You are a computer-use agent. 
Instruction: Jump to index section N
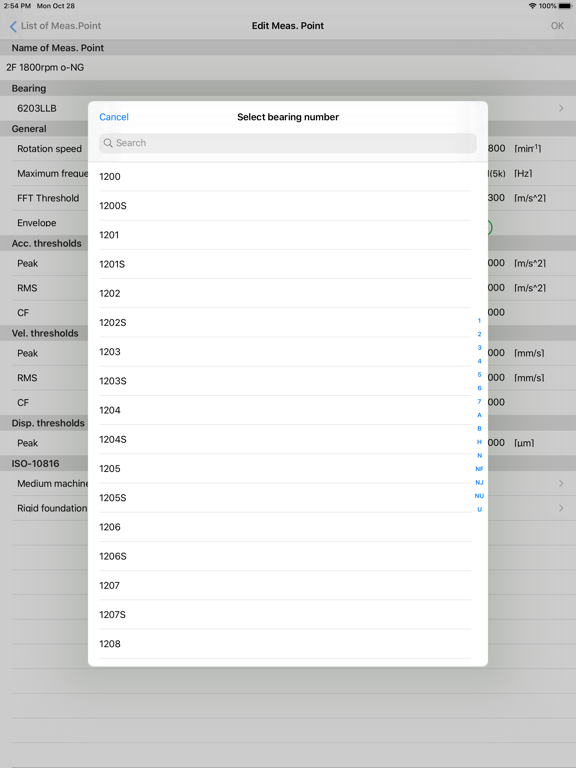click(x=480, y=456)
